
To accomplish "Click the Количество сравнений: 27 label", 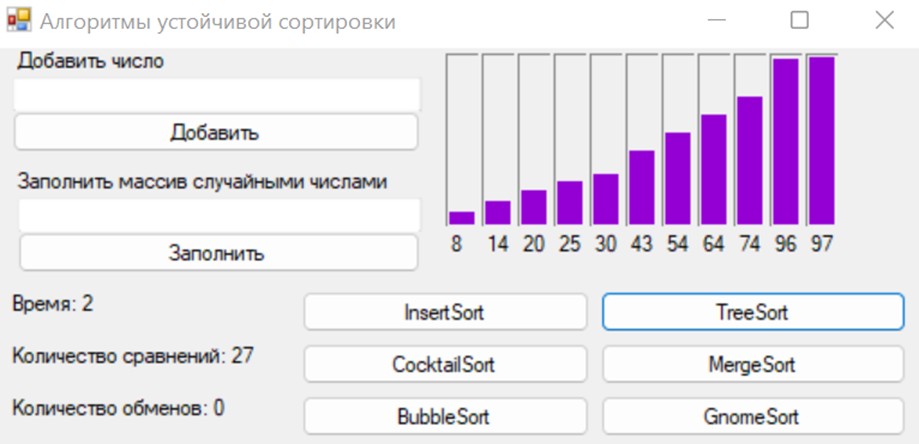I will [x=133, y=355].
